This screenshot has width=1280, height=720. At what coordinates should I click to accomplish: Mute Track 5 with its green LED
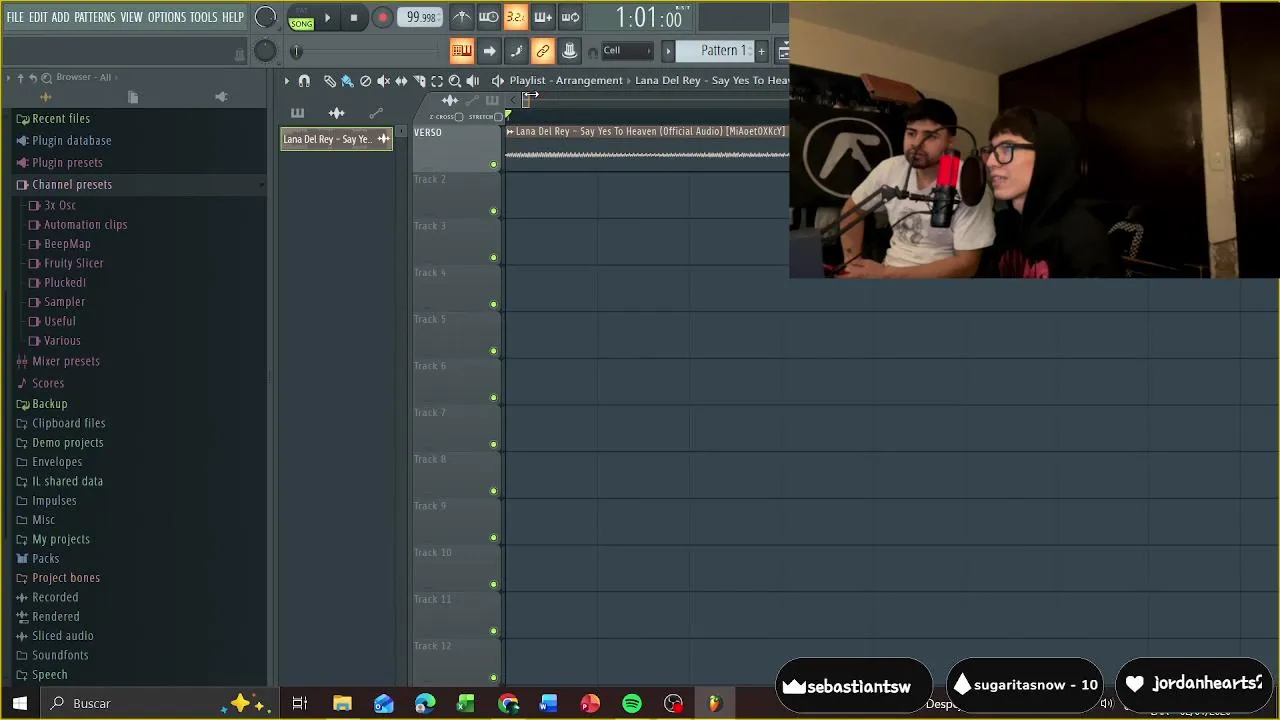tap(493, 351)
